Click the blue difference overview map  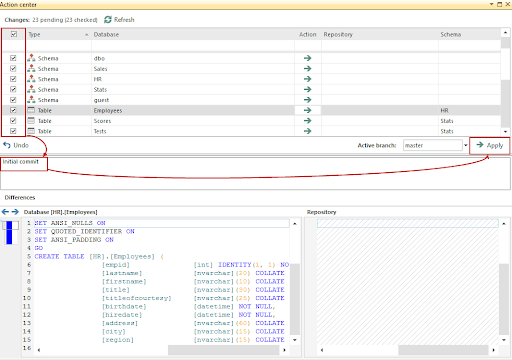point(9,232)
